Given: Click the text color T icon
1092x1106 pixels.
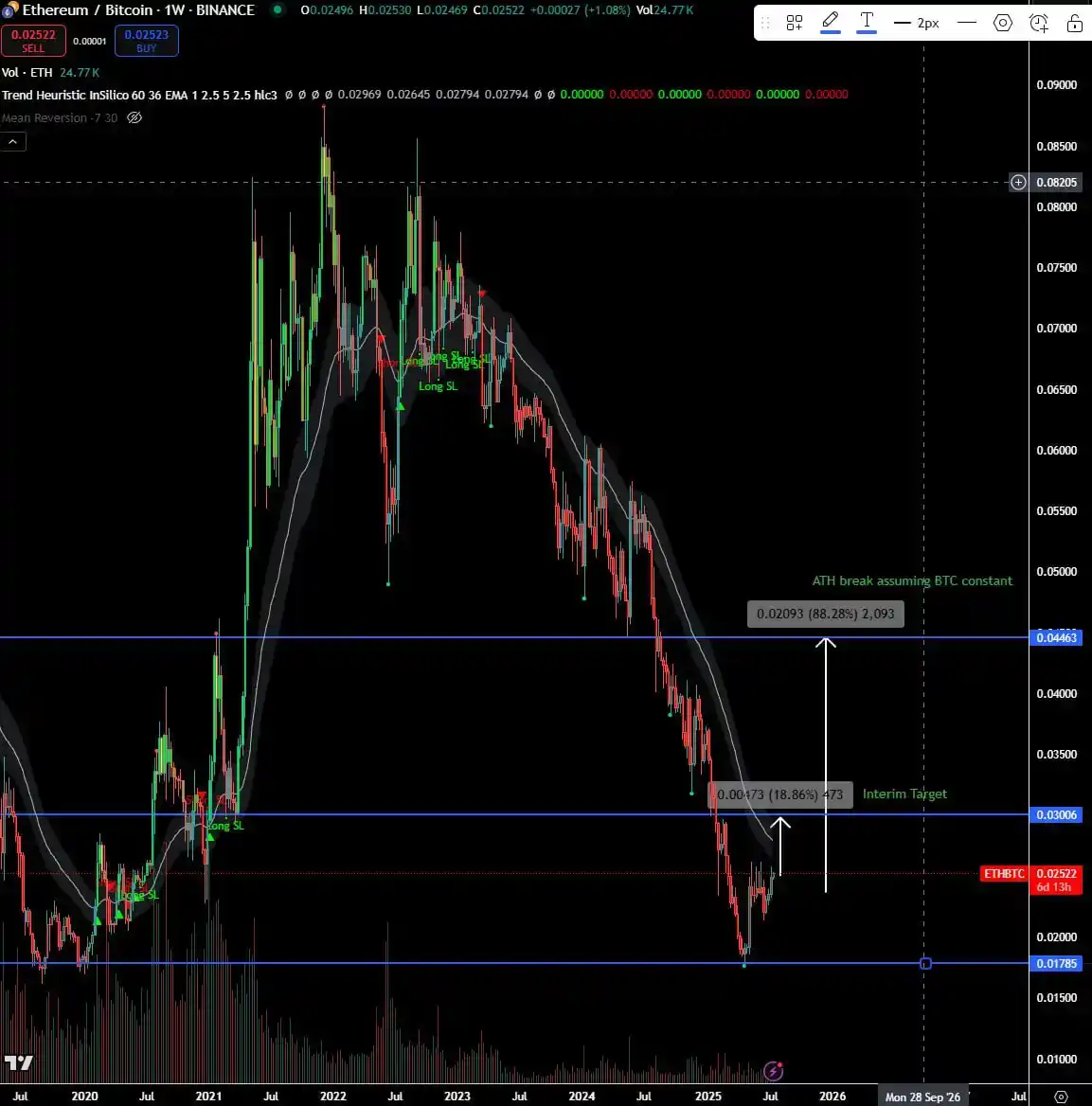Looking at the screenshot, I should 867,22.
